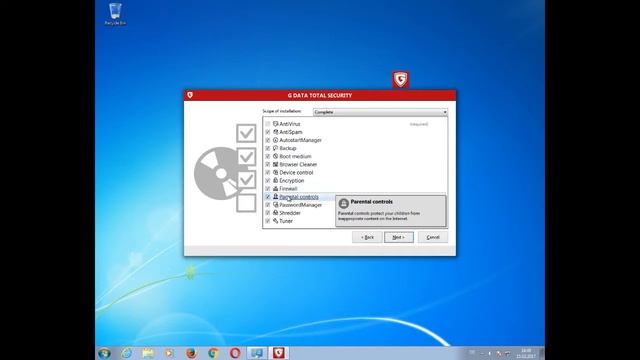Image resolution: width=640 pixels, height=360 pixels.
Task: Select the AntiVirus list entry text
Action: [290, 124]
